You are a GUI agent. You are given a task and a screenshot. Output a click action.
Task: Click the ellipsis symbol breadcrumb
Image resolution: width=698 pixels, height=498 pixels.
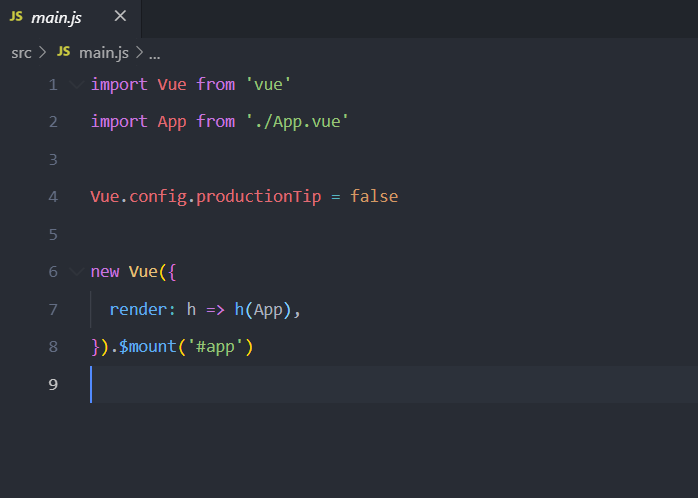click(x=154, y=52)
